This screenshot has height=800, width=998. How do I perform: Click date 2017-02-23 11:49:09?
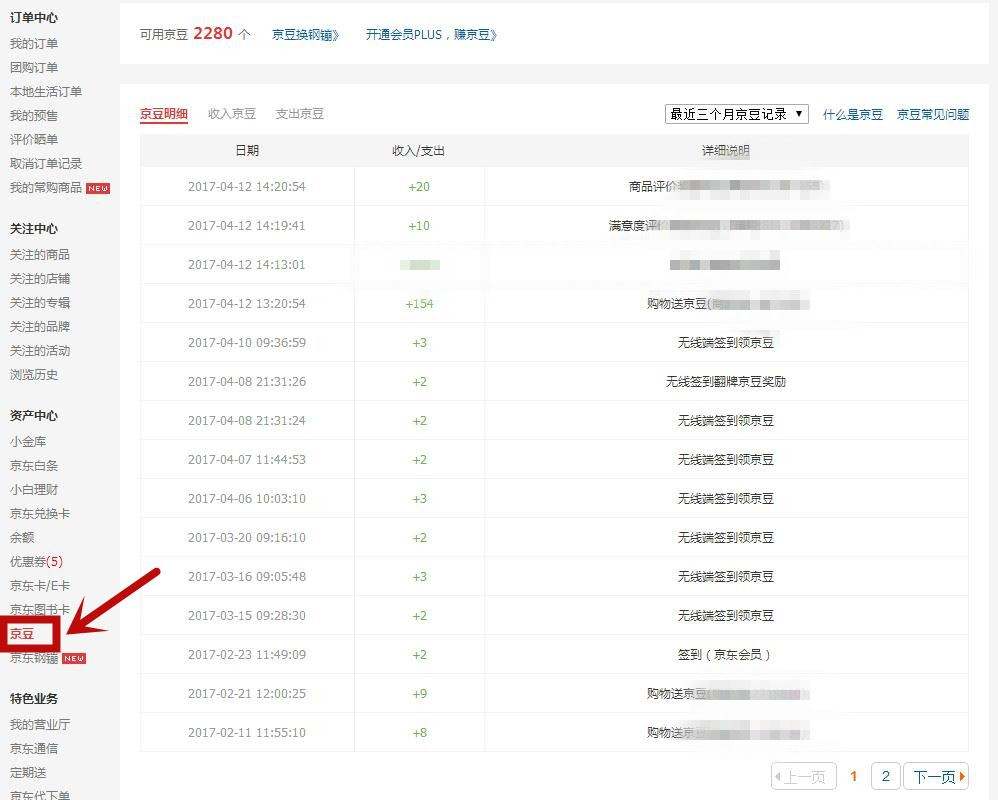pos(247,654)
